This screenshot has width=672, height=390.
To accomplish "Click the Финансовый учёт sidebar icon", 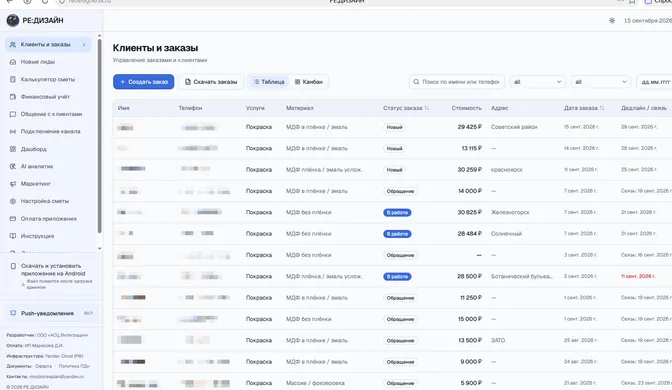I will tap(13, 96).
